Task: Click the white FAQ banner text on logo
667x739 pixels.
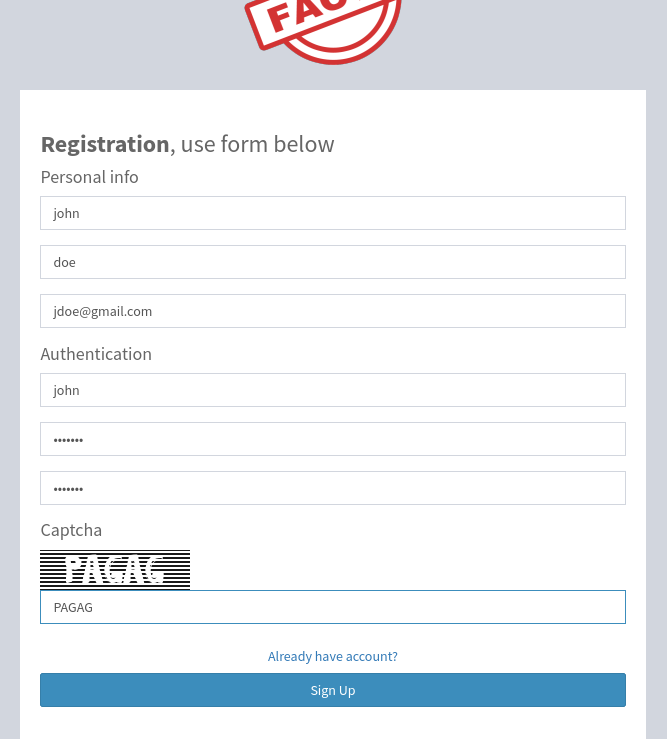Action: click(306, 16)
